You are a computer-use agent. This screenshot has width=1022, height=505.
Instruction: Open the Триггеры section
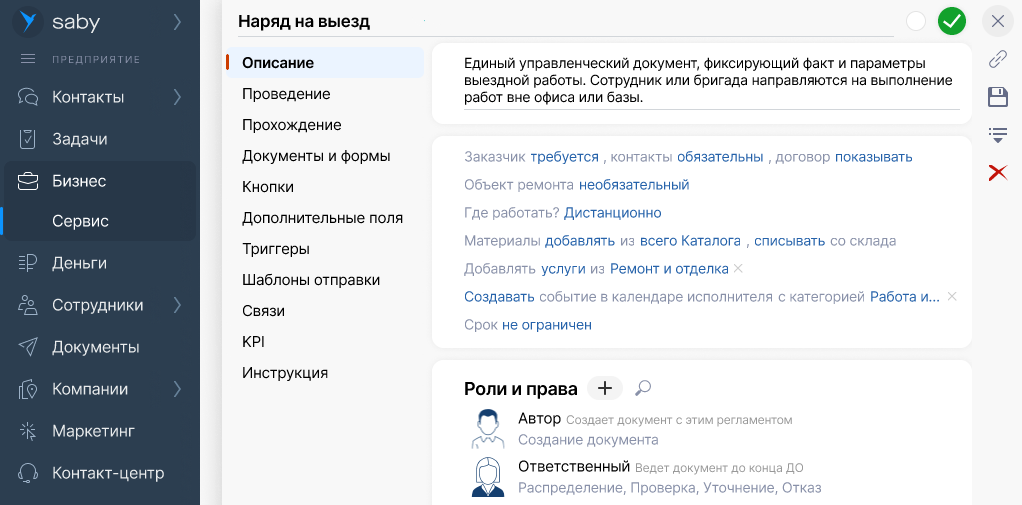point(276,249)
